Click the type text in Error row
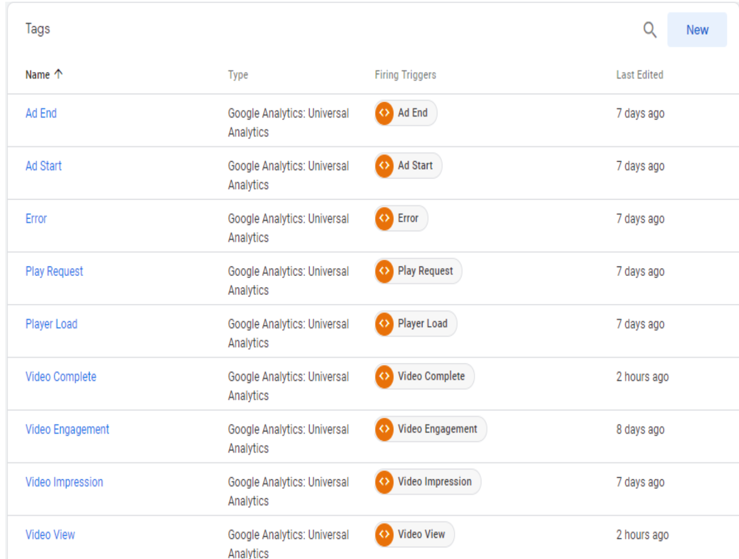Image resolution: width=739 pixels, height=559 pixels. [288, 228]
